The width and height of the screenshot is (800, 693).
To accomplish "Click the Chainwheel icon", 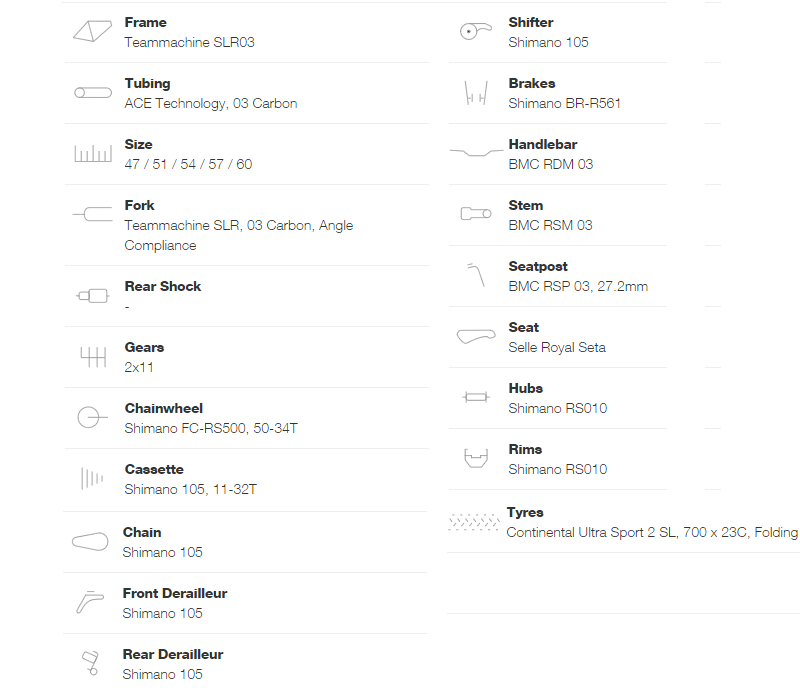I will click(x=92, y=417).
